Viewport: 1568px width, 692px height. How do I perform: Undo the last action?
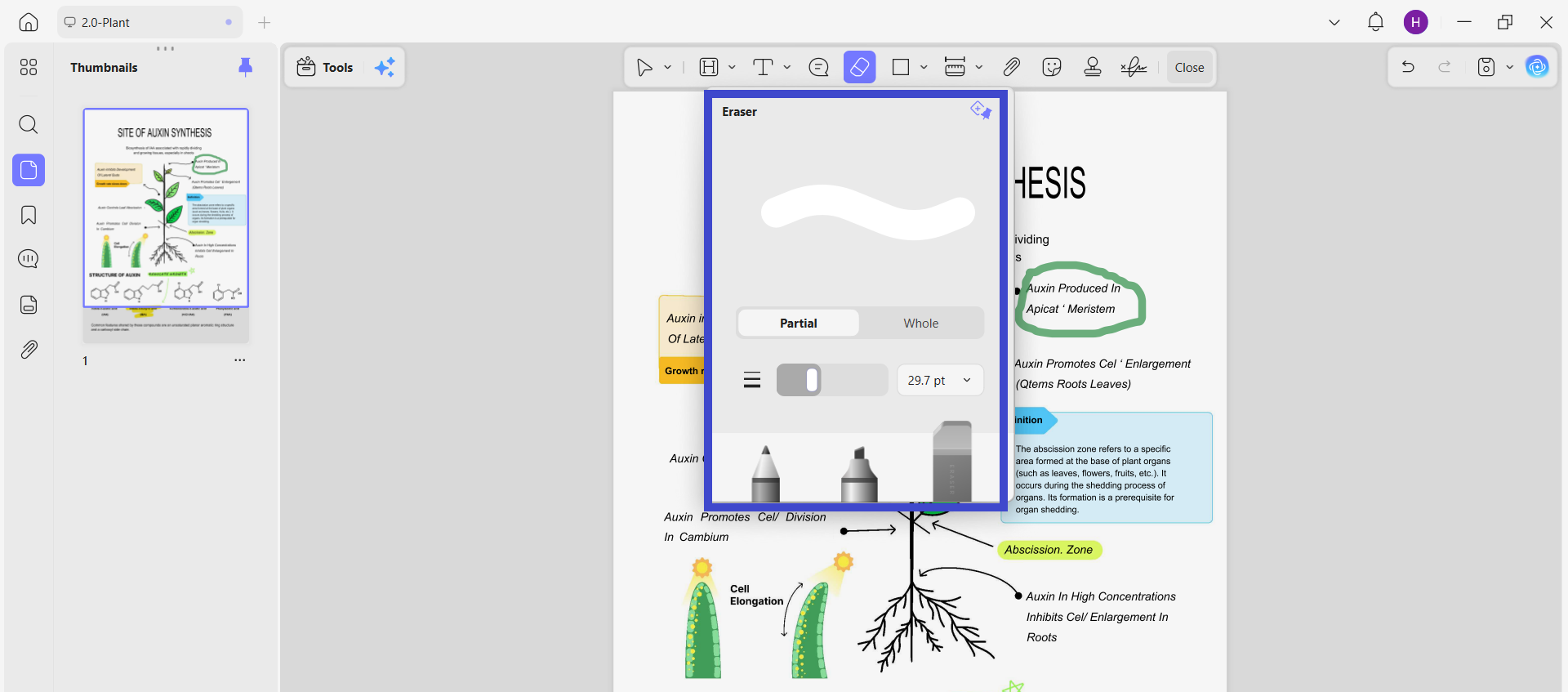point(1408,67)
